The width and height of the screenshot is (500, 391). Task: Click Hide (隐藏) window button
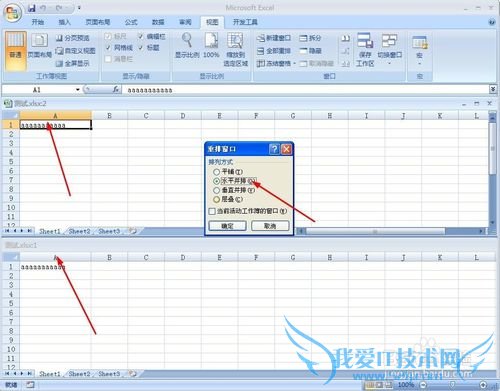pyautogui.click(x=310, y=51)
